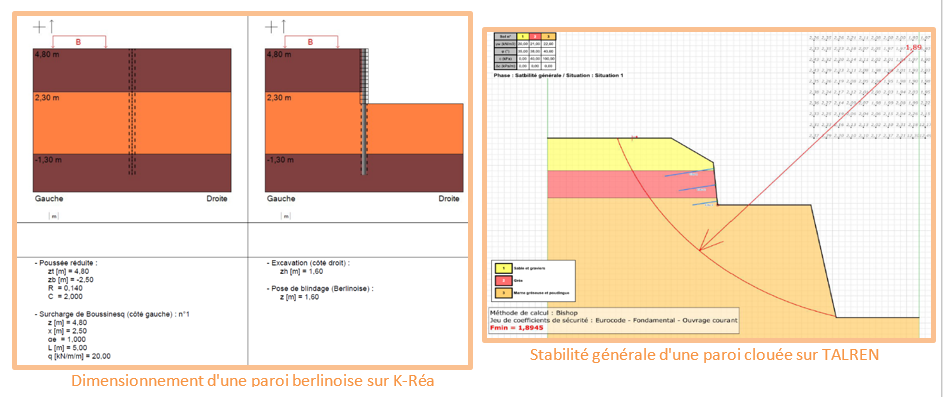Click the caption 'Dimensionnement d'une paroi berlinoise sur K-Réa'
The height and width of the screenshot is (397, 943).
pyautogui.click(x=253, y=381)
